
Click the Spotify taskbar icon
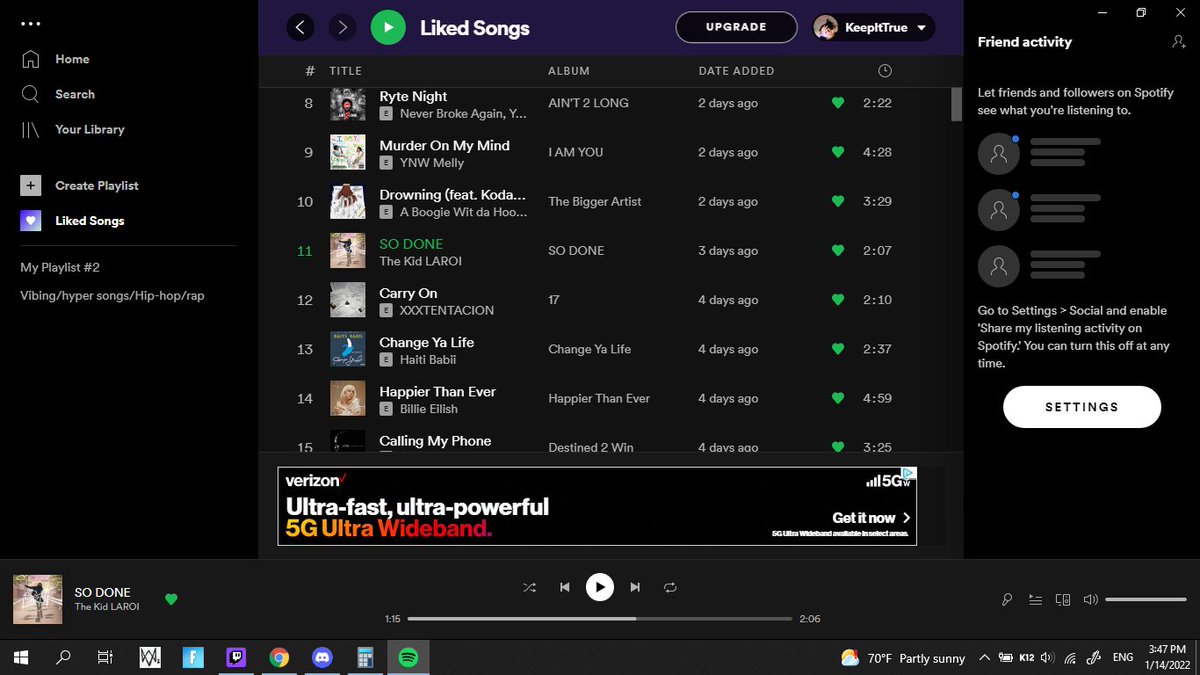(408, 657)
